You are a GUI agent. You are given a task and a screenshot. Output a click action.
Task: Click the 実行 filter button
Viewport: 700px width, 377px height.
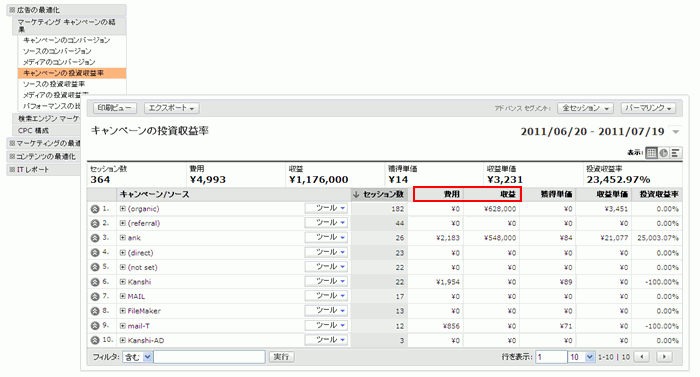click(281, 357)
